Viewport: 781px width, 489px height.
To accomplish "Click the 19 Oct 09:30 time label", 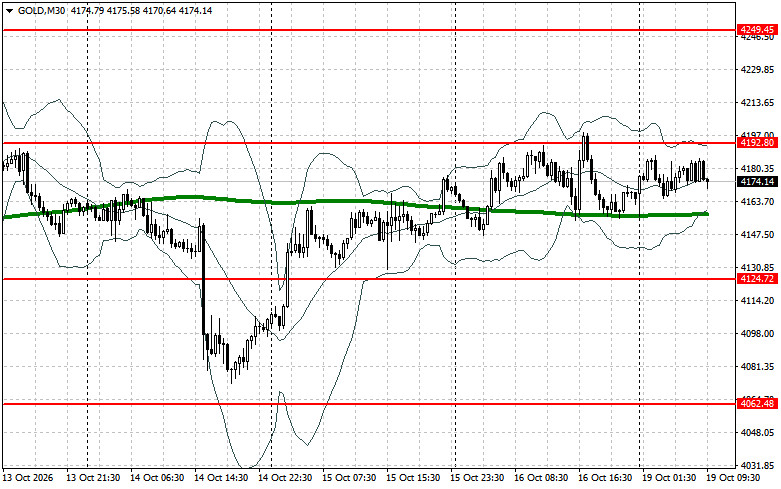I will pyautogui.click(x=733, y=478).
